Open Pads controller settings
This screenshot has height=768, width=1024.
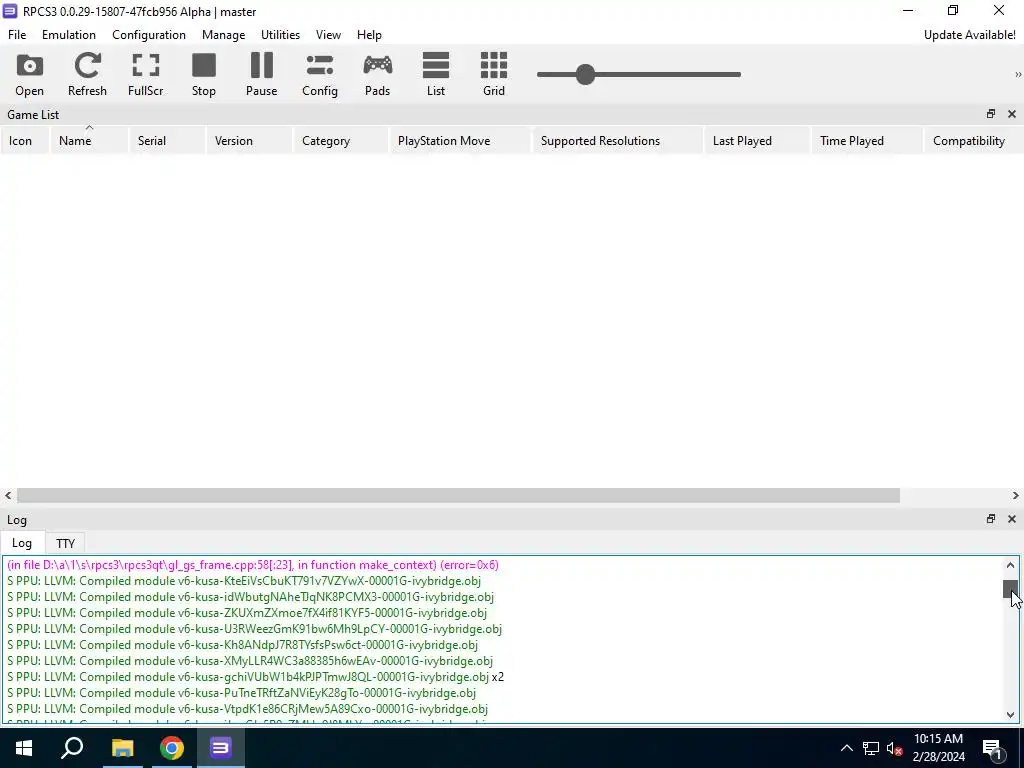(377, 74)
